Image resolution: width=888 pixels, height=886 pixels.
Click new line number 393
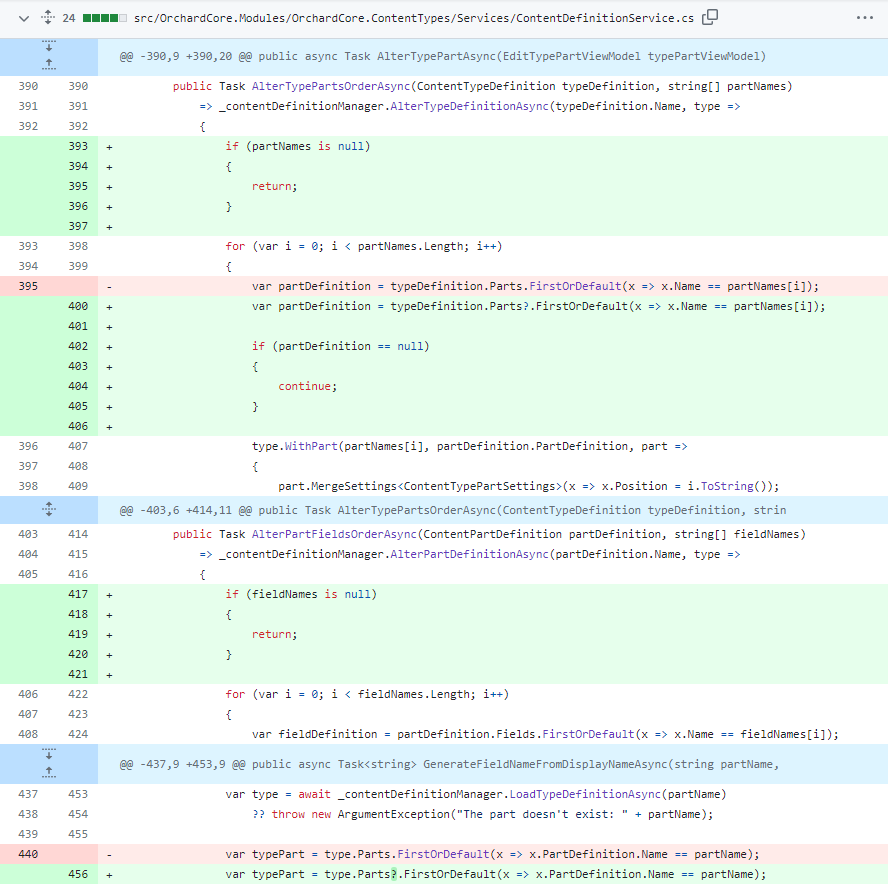tap(78, 146)
